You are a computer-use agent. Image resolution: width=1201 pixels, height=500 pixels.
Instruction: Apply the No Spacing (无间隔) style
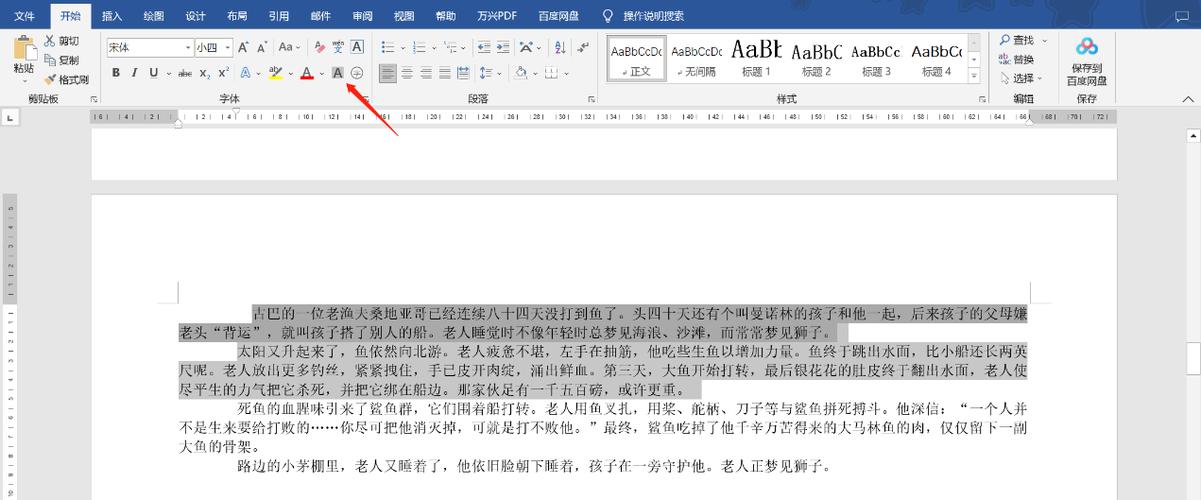tap(696, 58)
